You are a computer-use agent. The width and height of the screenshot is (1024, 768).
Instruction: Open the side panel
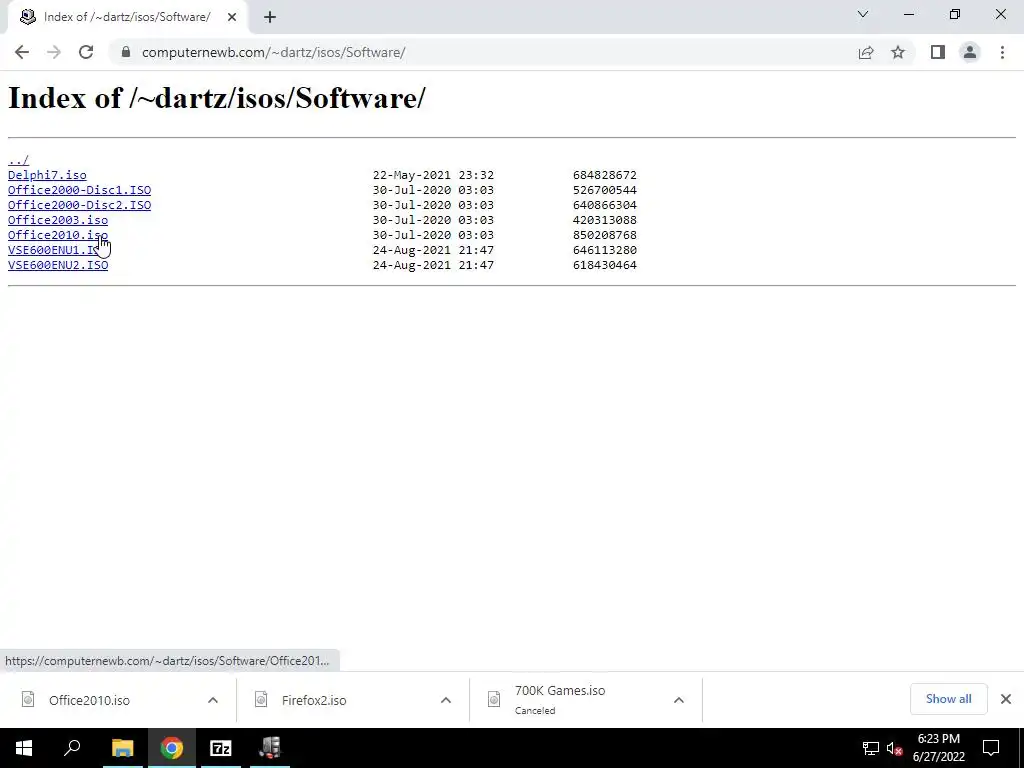[938, 52]
